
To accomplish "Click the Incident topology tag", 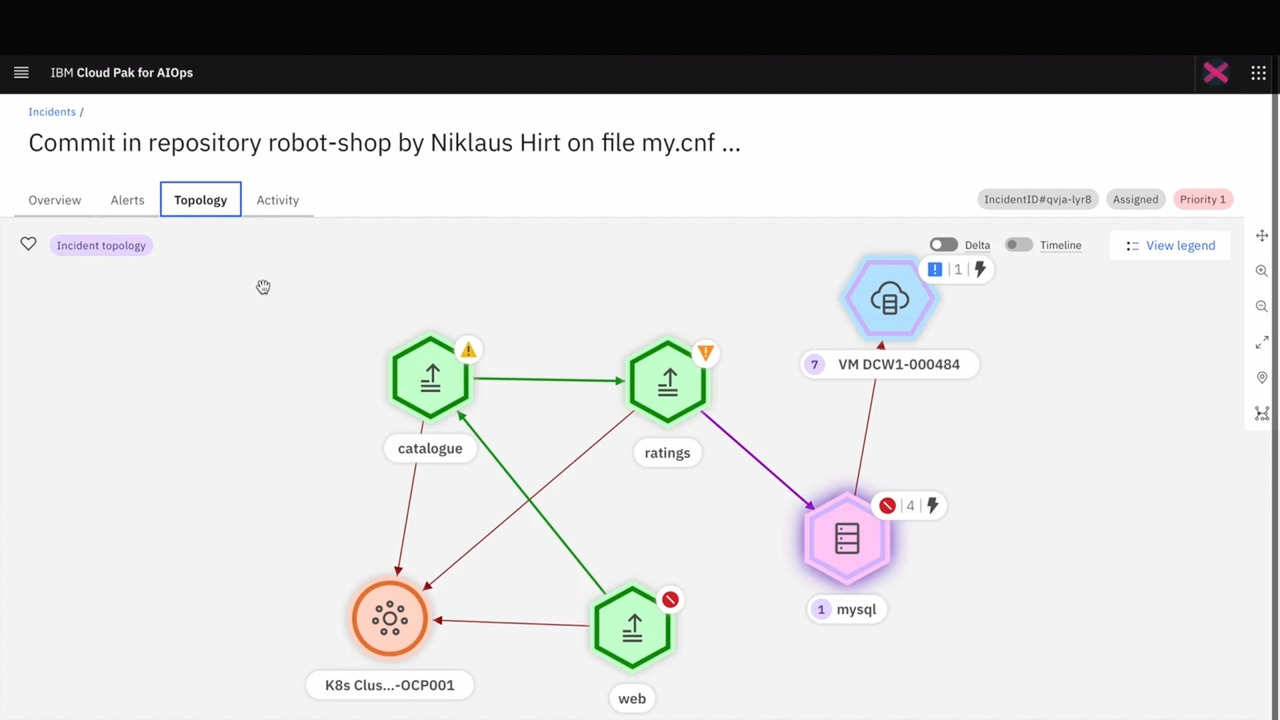I will 101,245.
